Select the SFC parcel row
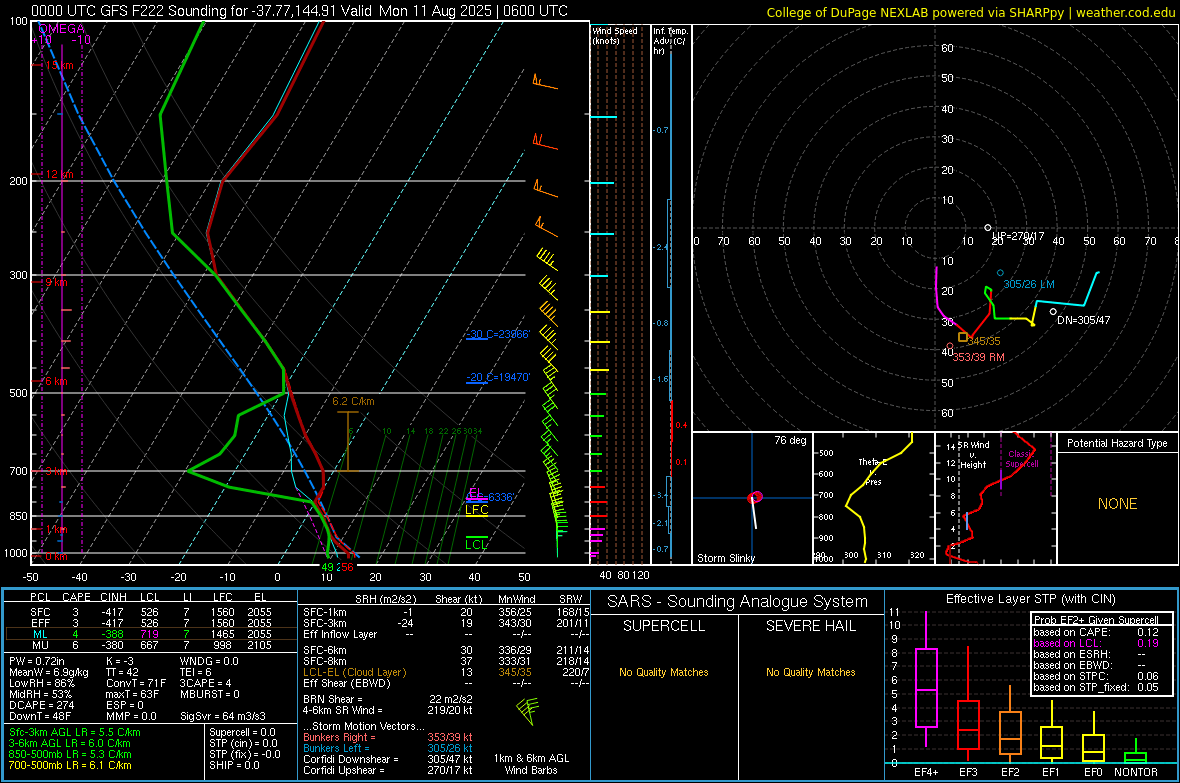Viewport: 1180px width, 783px height. (151, 612)
